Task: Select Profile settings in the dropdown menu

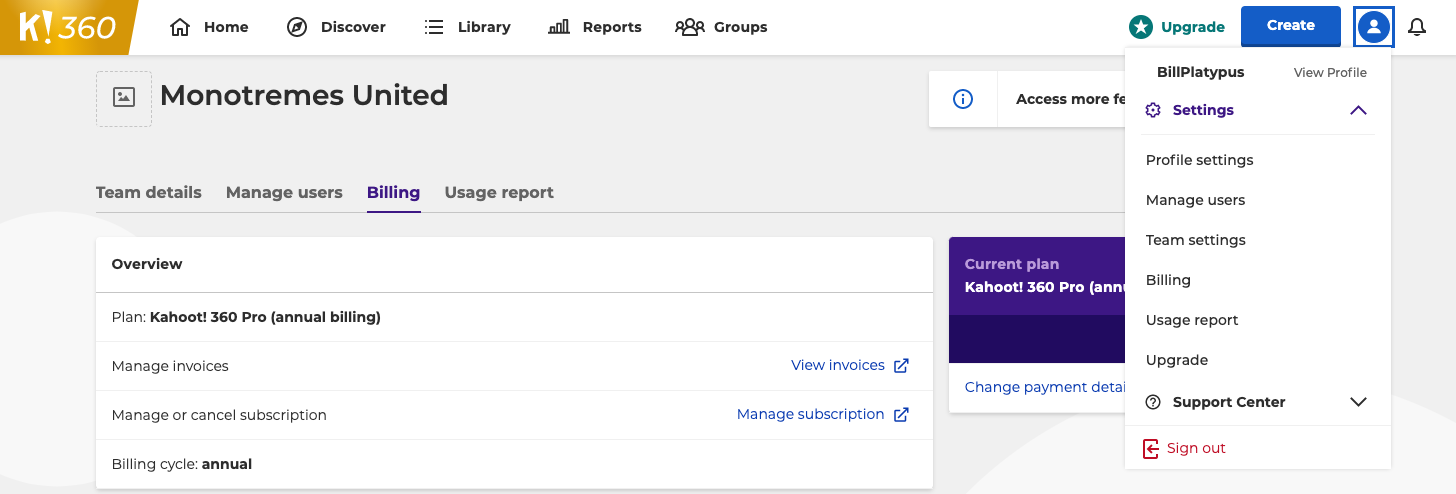Action: coord(1199,160)
